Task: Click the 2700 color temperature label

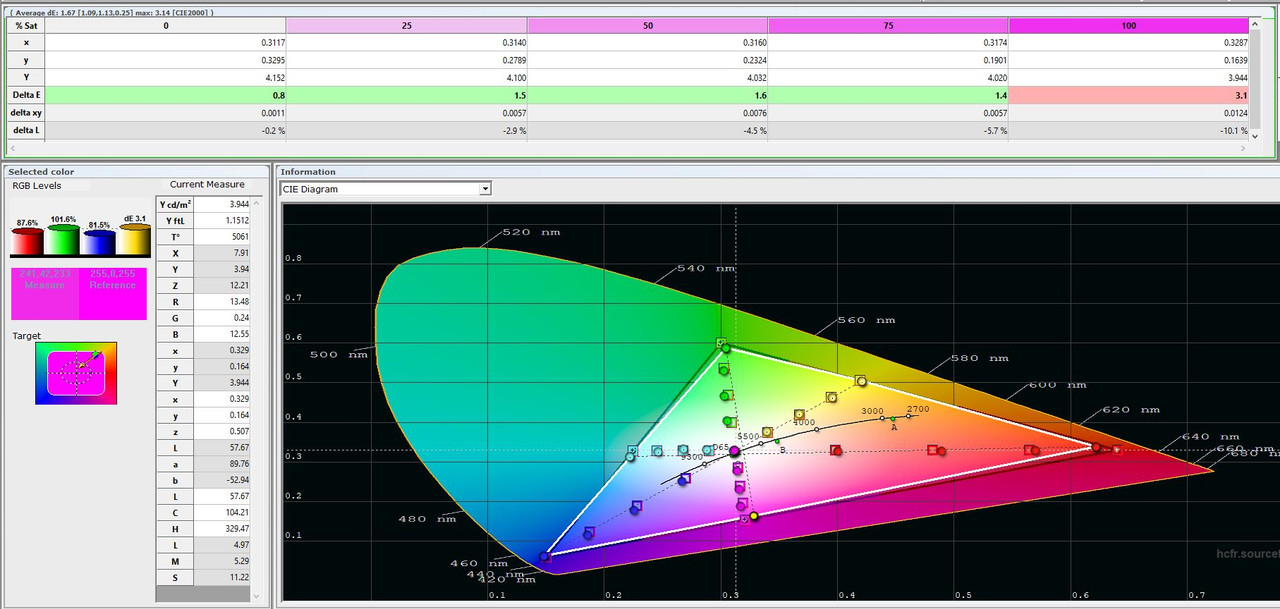Action: (x=917, y=410)
